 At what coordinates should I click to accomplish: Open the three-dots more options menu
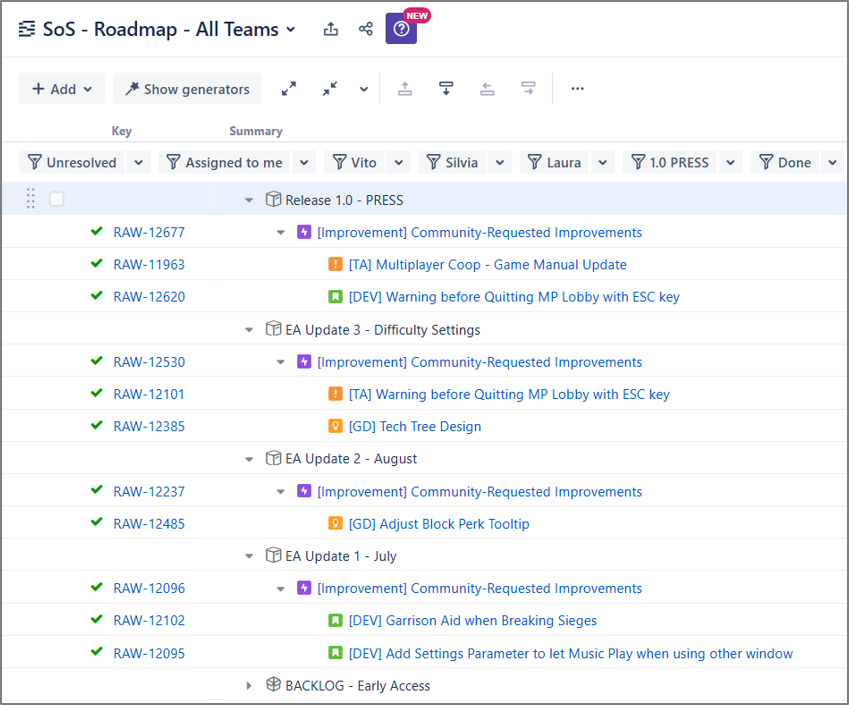pyautogui.click(x=577, y=89)
